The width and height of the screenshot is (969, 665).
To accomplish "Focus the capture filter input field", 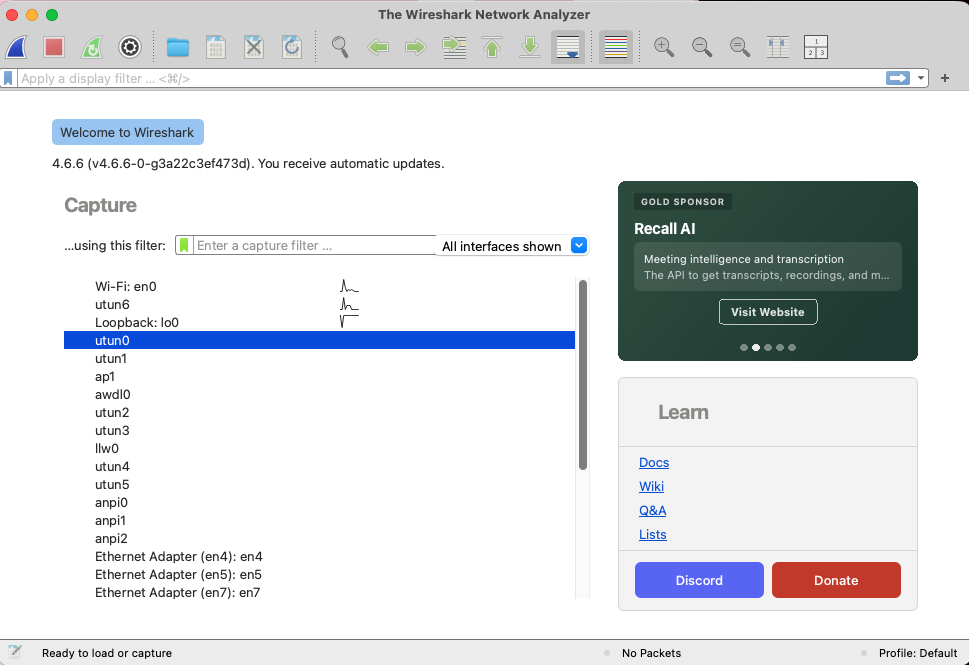I will [x=315, y=245].
